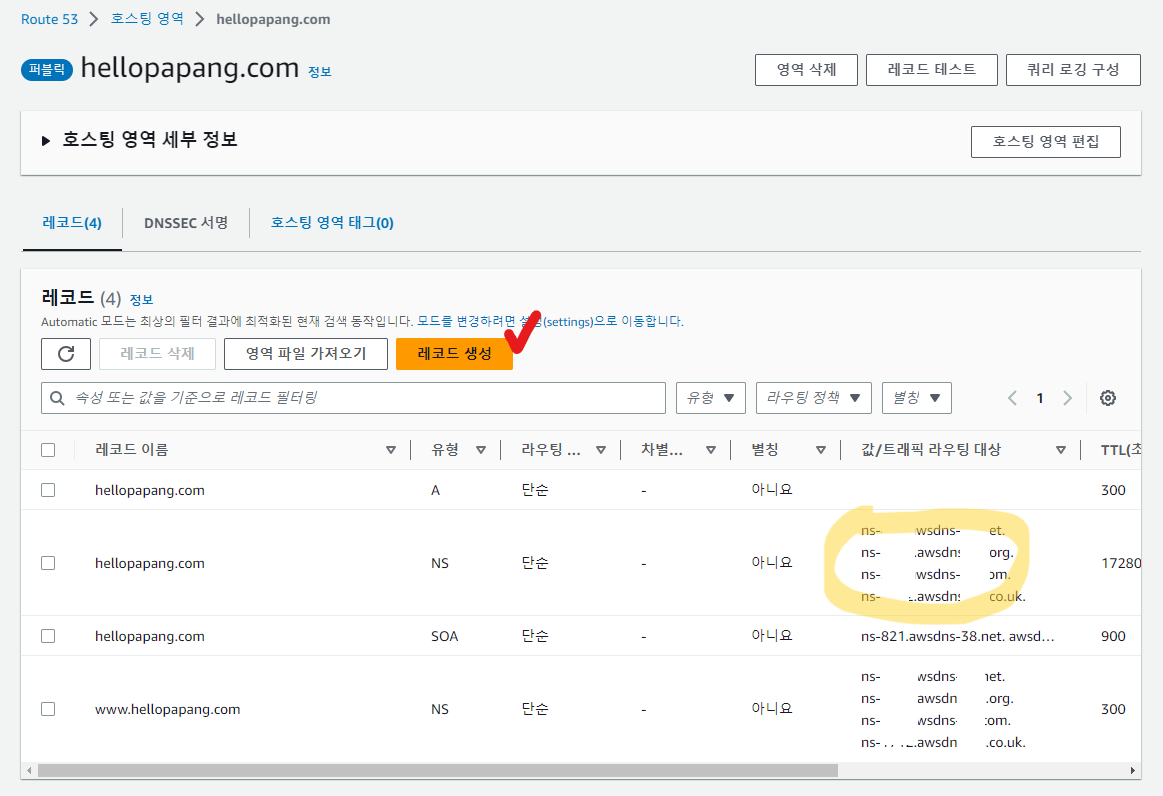The height and width of the screenshot is (796, 1163).
Task: Sort by 별칭 column arrow
Action: click(821, 450)
